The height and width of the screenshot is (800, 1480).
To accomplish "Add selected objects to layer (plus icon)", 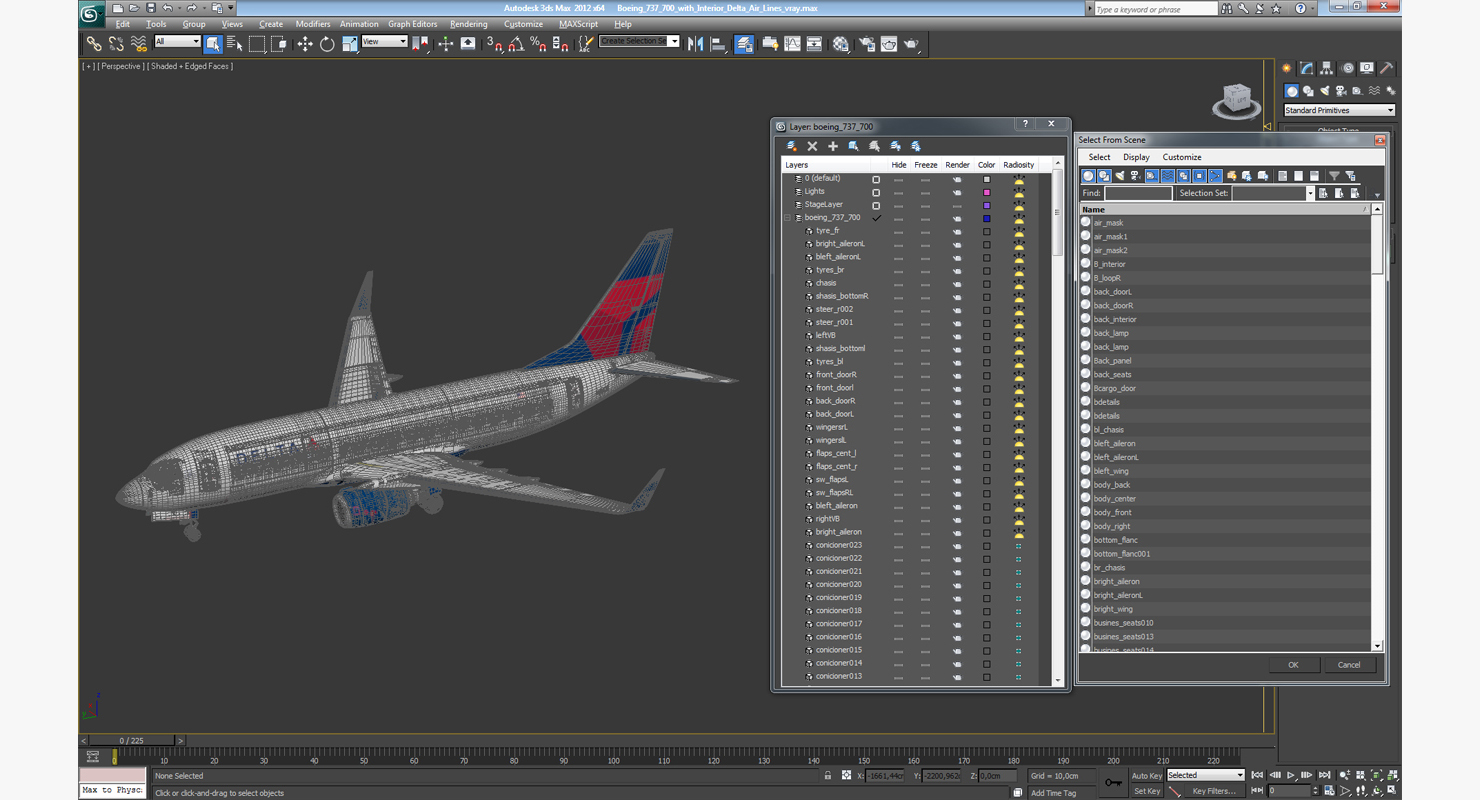I will (x=832, y=146).
